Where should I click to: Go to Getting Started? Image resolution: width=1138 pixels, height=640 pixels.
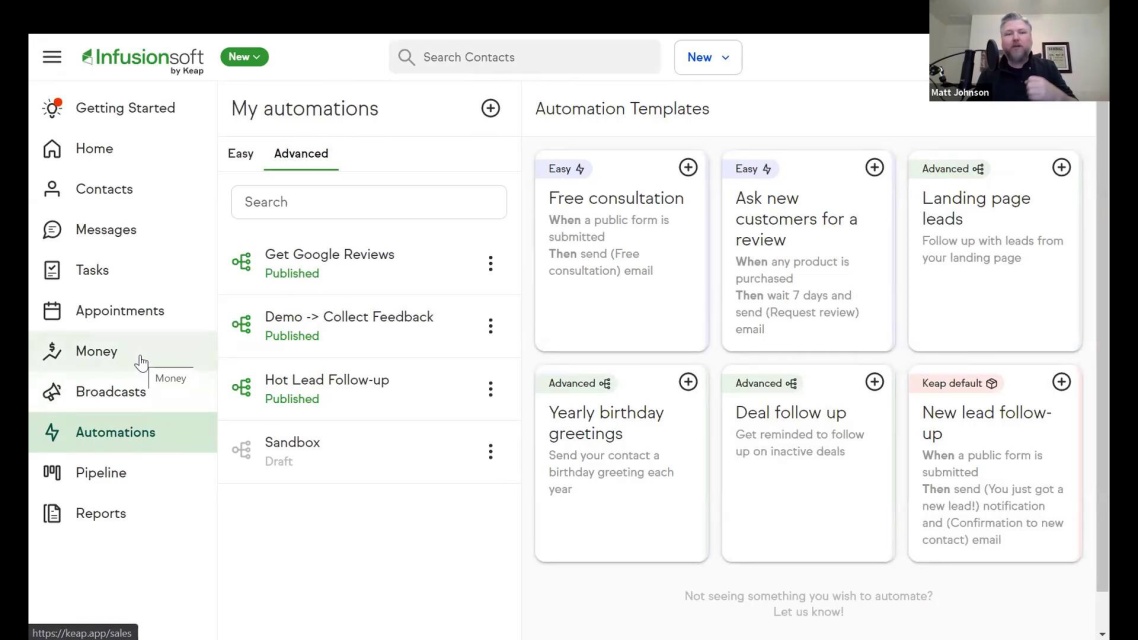click(123, 107)
